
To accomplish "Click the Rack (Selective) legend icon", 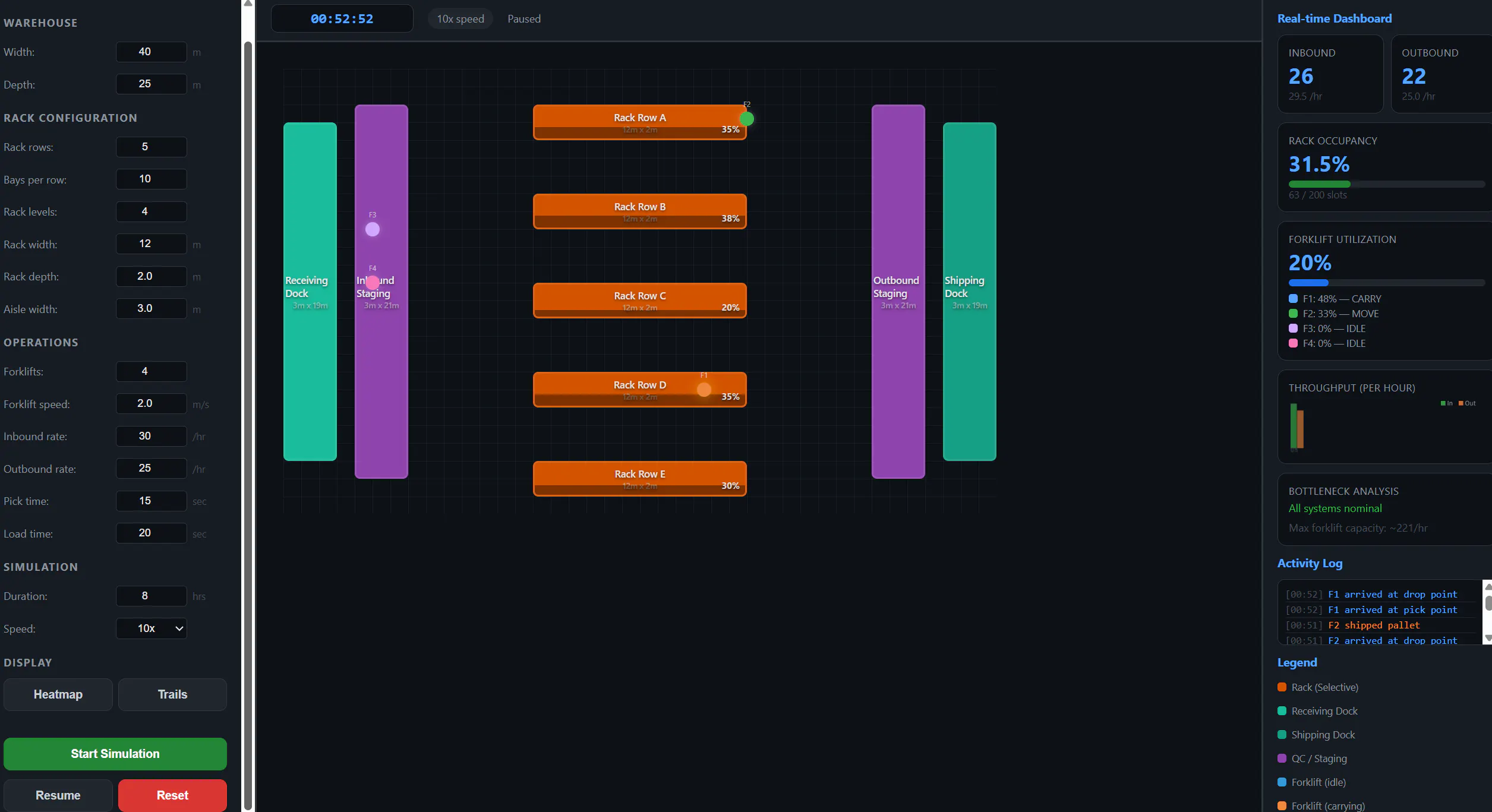I will 1282,687.
